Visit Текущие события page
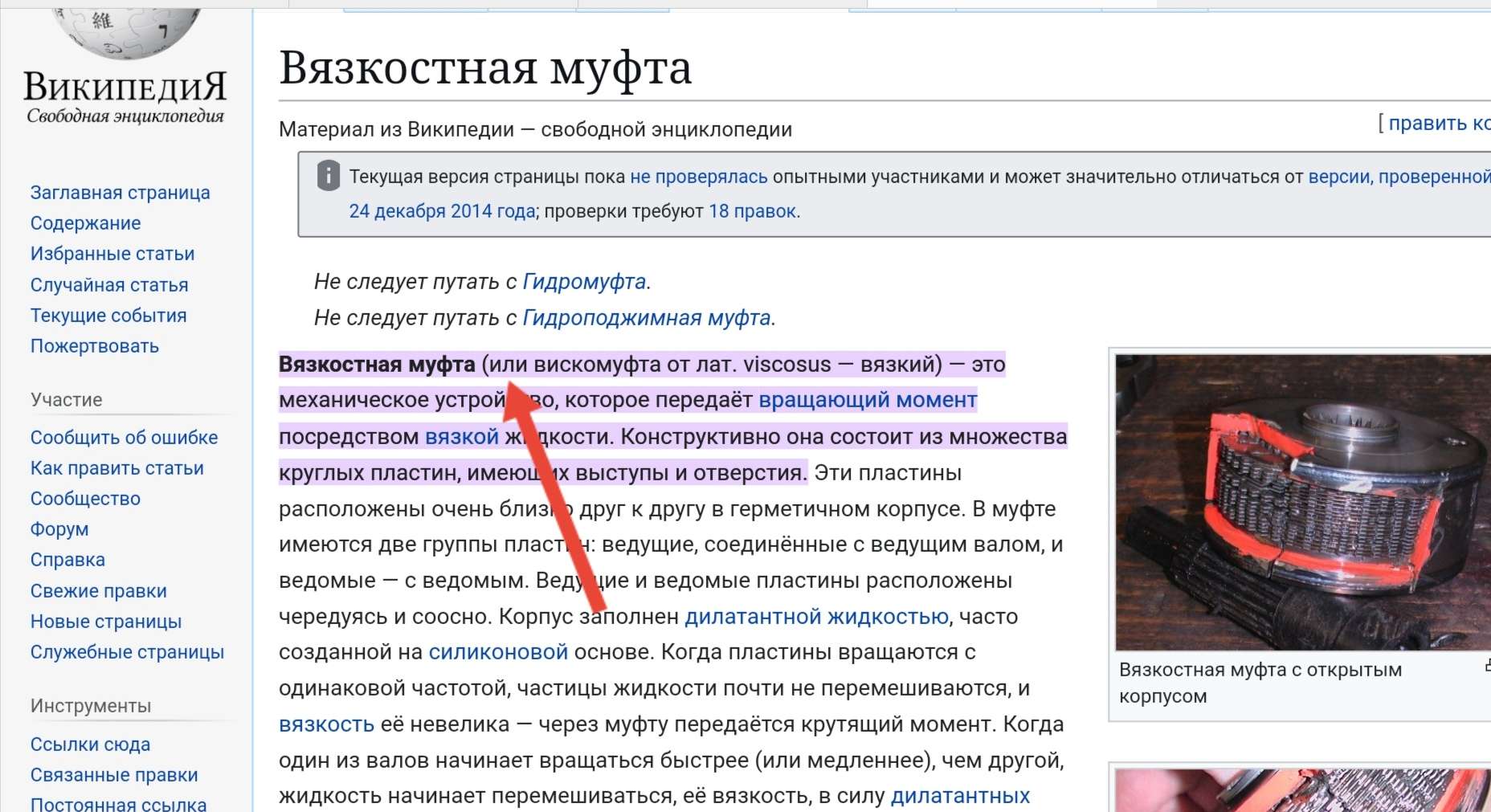The height and width of the screenshot is (812, 1491). (x=108, y=316)
